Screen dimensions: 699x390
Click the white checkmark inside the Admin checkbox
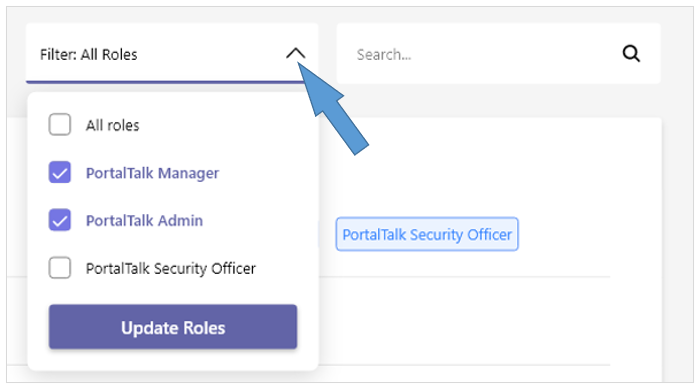(x=60, y=221)
